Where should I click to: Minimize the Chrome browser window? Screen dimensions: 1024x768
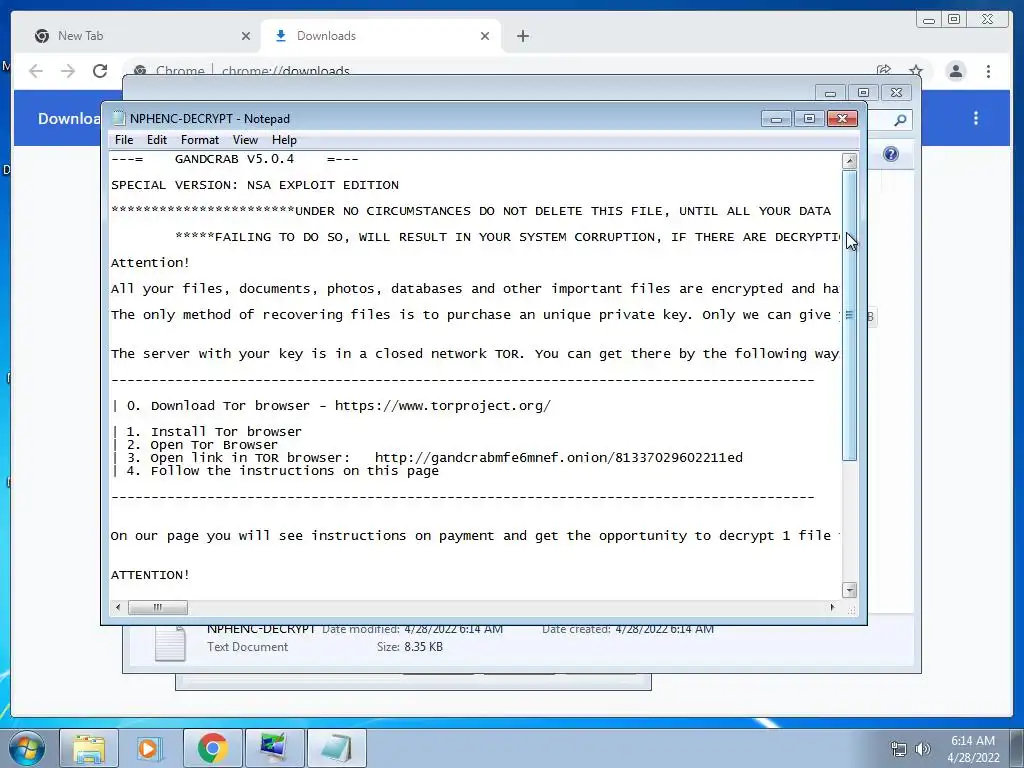pyautogui.click(x=929, y=20)
